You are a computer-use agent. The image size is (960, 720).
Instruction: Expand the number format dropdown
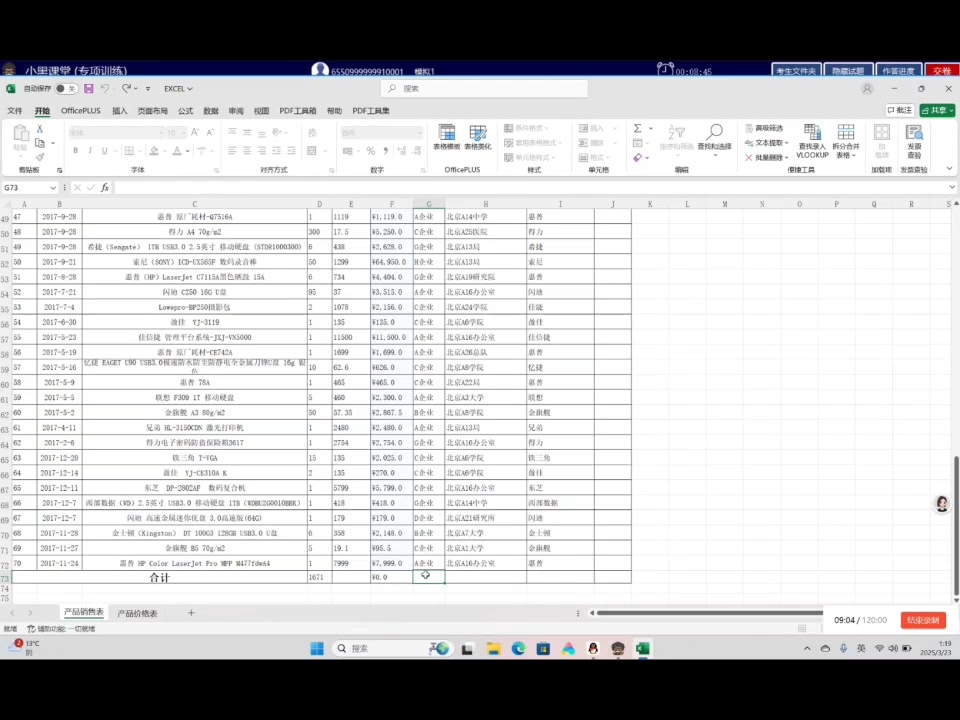(420, 131)
